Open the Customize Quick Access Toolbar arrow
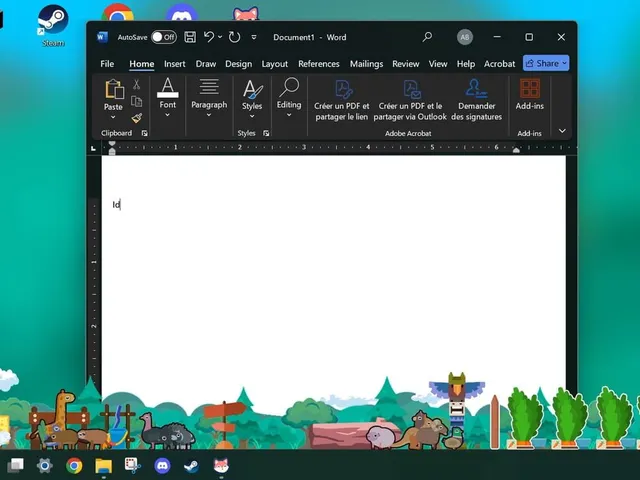This screenshot has width=640, height=480. pyautogui.click(x=254, y=37)
